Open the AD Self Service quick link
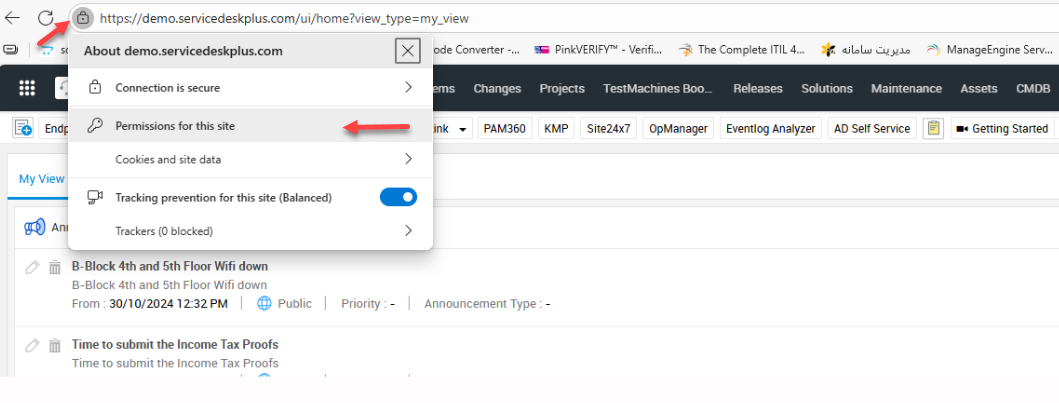The width and height of the screenshot is (1059, 403). pos(872,128)
